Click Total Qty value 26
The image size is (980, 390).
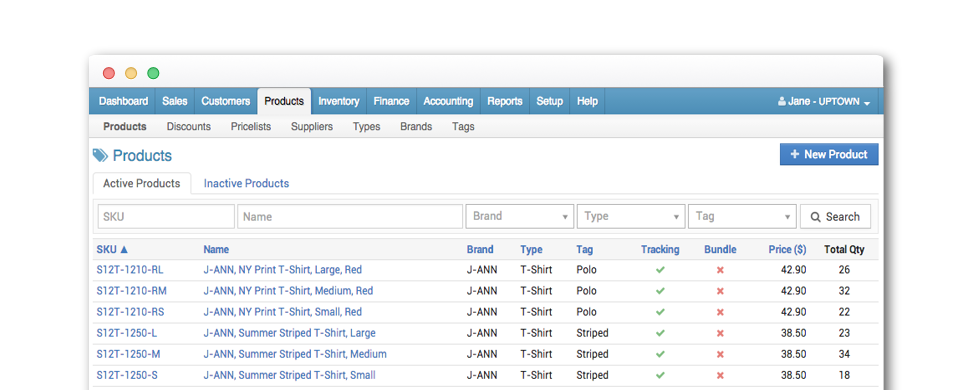pyautogui.click(x=844, y=270)
